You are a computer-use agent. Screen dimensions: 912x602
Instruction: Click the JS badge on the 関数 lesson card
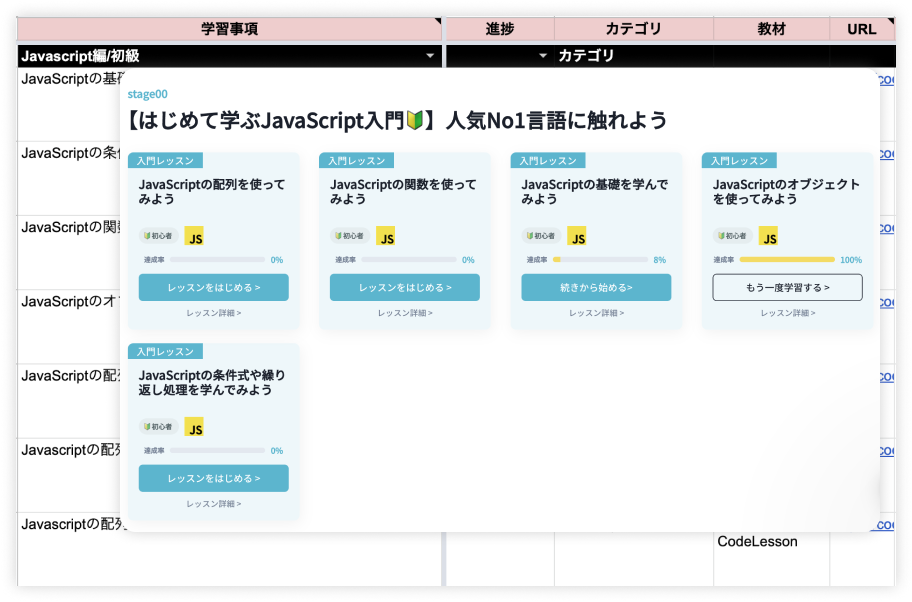386,237
